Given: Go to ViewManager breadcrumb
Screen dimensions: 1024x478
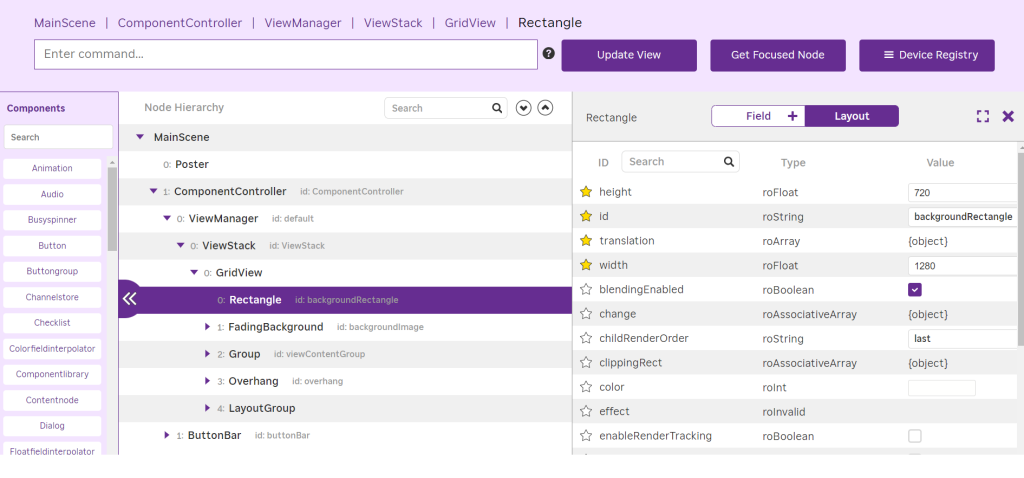Looking at the screenshot, I should tap(303, 23).
